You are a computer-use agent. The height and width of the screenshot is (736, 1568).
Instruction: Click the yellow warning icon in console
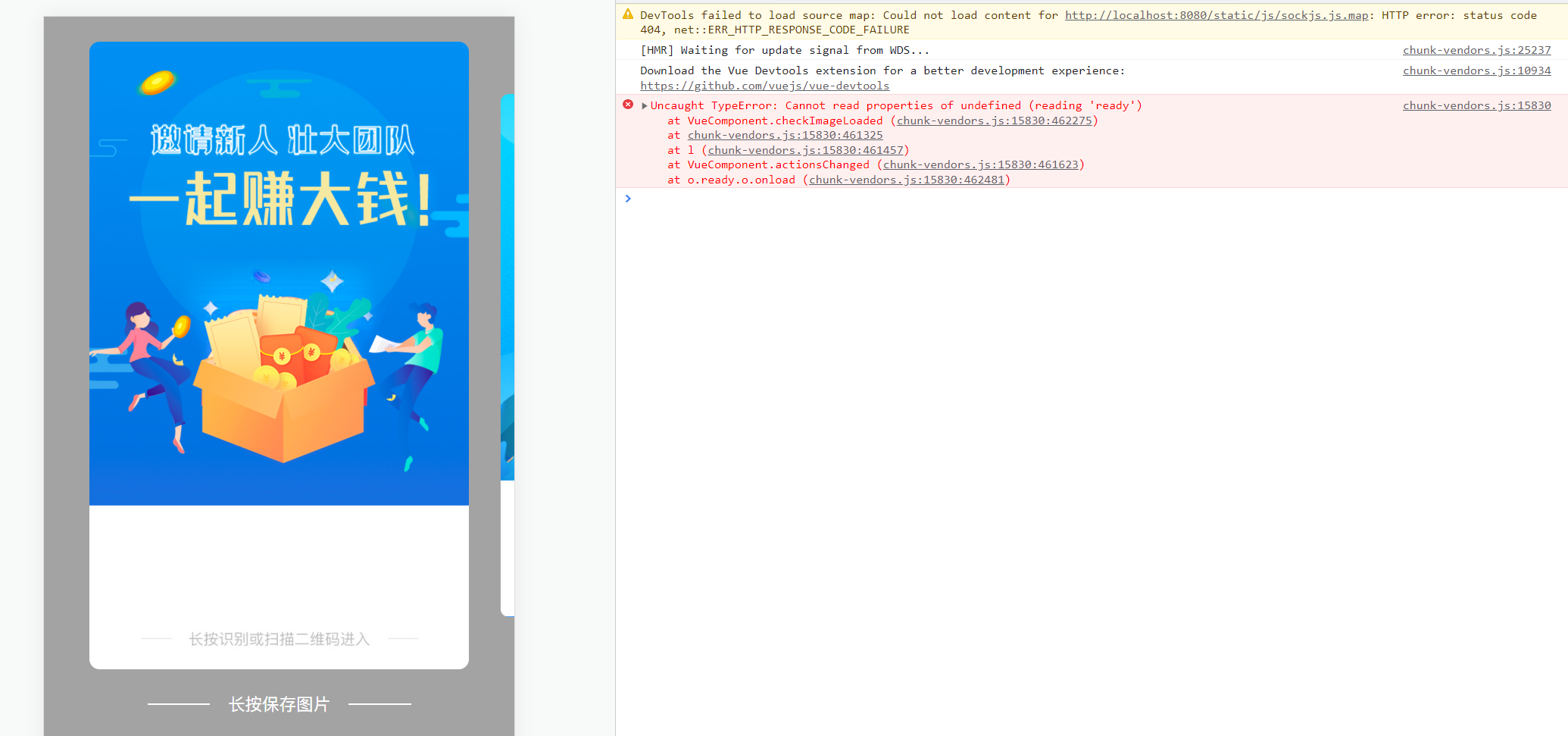pos(628,14)
